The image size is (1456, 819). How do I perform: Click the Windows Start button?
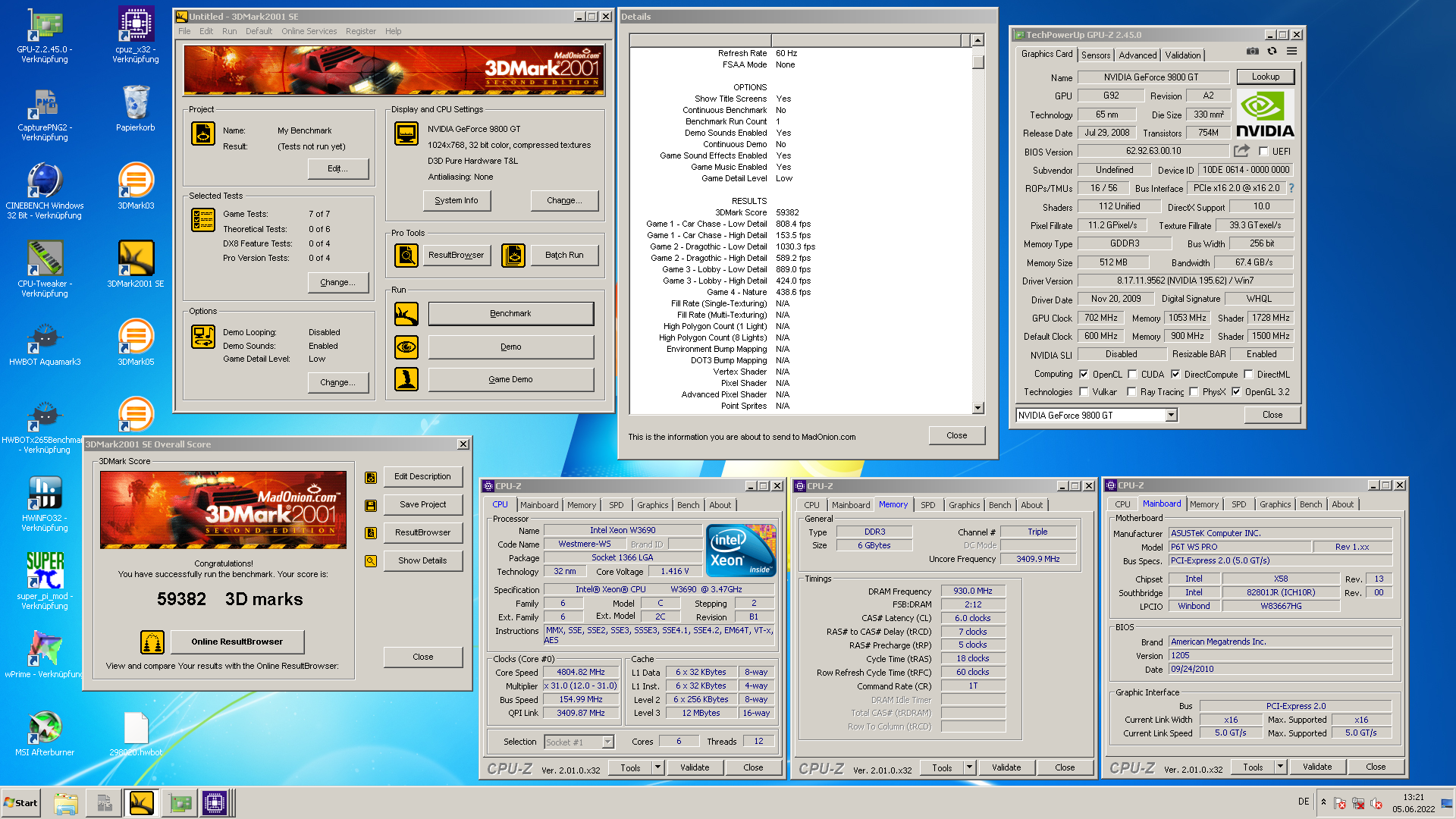click(20, 803)
